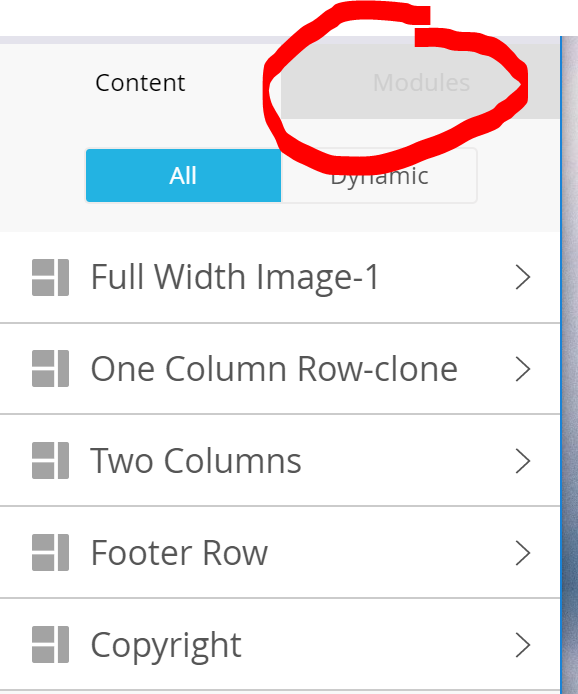Select the Copyright label
Screen dimensions: 578x694
coord(166,646)
